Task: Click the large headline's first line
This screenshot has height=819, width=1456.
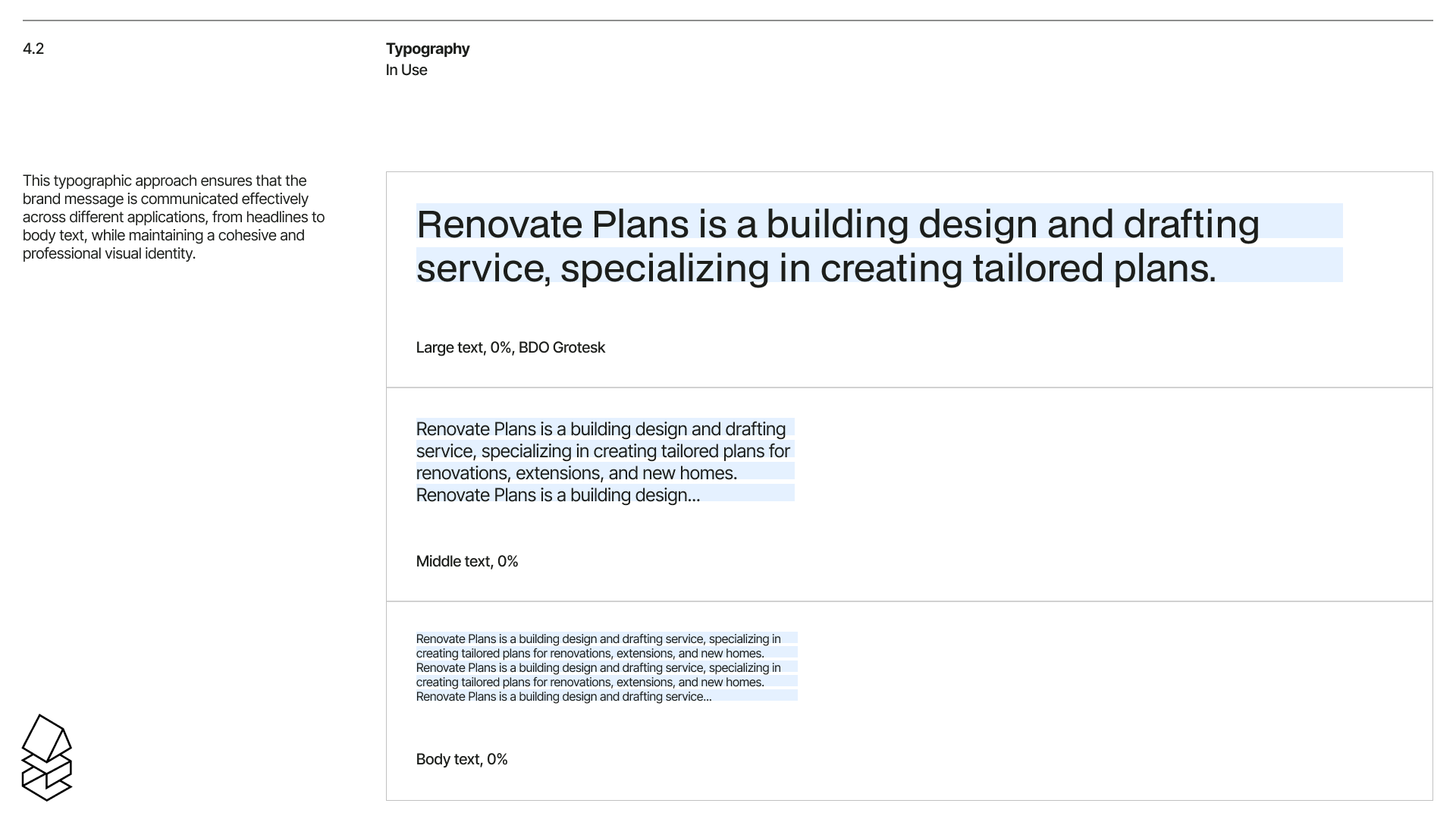Action: 837,224
